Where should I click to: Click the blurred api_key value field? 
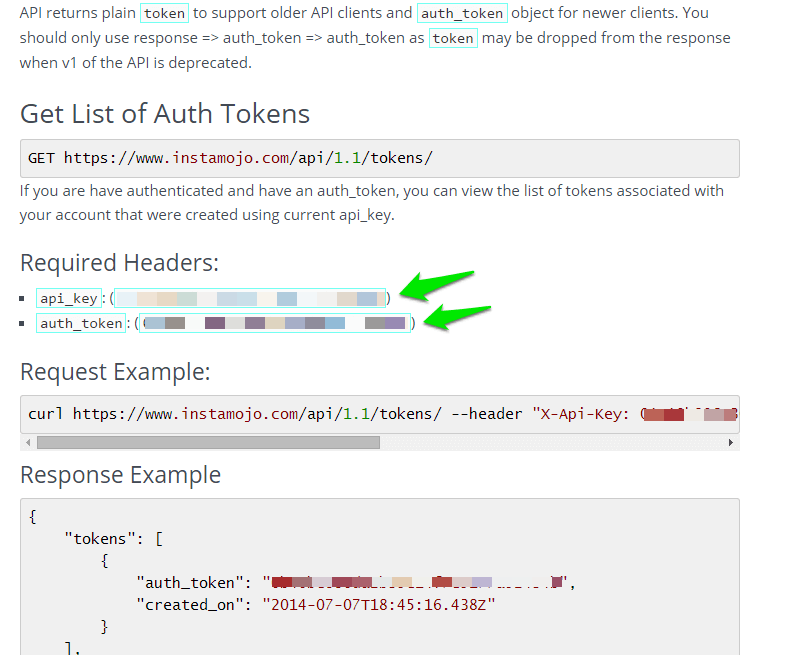coord(250,298)
